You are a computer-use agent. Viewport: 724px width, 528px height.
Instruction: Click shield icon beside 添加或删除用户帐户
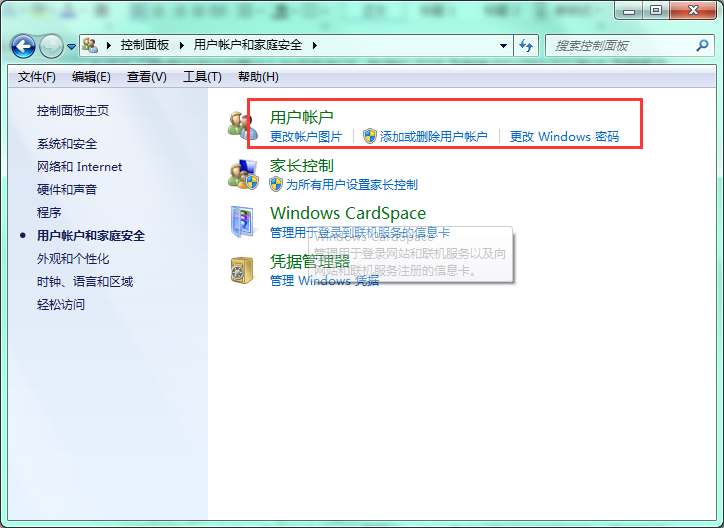370,136
